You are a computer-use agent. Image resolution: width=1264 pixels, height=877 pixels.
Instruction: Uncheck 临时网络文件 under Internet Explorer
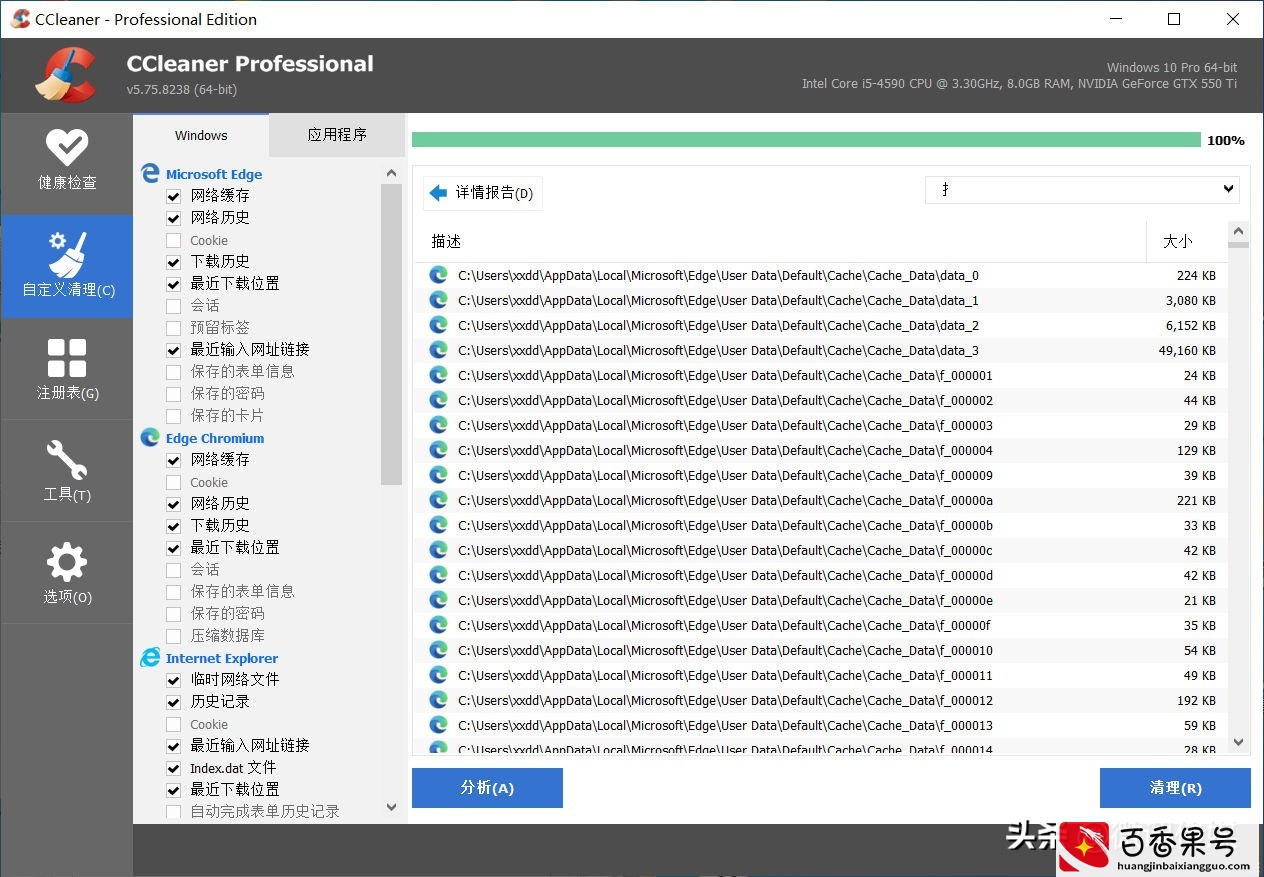tap(174, 680)
